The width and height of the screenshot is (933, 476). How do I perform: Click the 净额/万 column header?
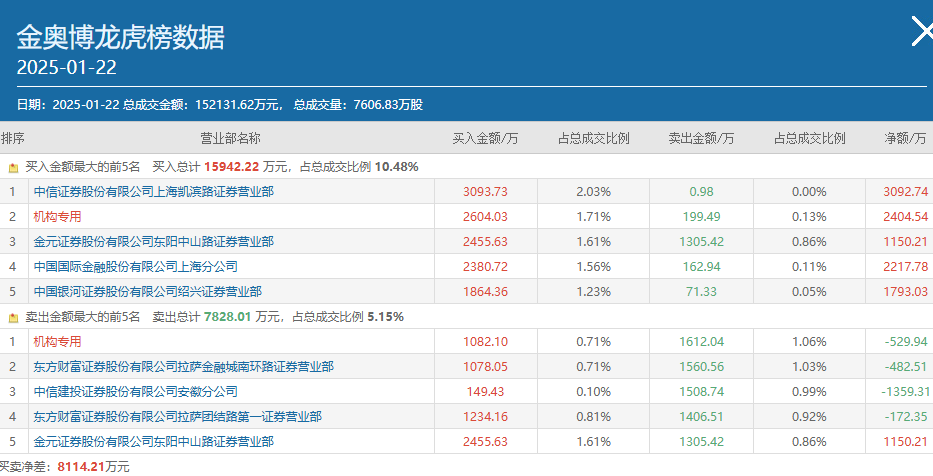[x=906, y=139]
